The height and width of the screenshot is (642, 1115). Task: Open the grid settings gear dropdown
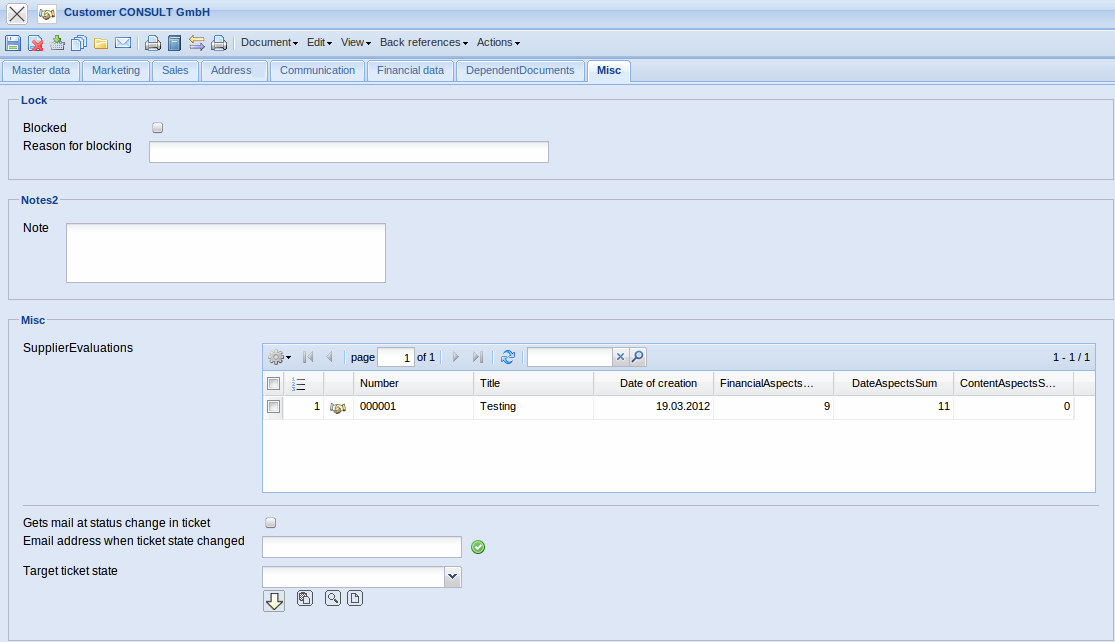click(280, 357)
